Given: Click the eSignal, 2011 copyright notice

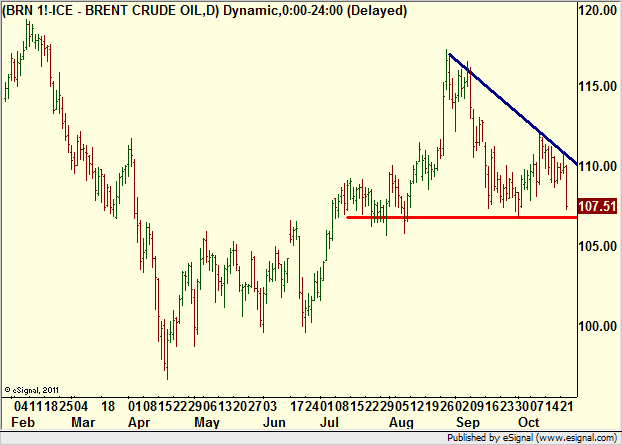Looking at the screenshot, I should click(x=31, y=390).
